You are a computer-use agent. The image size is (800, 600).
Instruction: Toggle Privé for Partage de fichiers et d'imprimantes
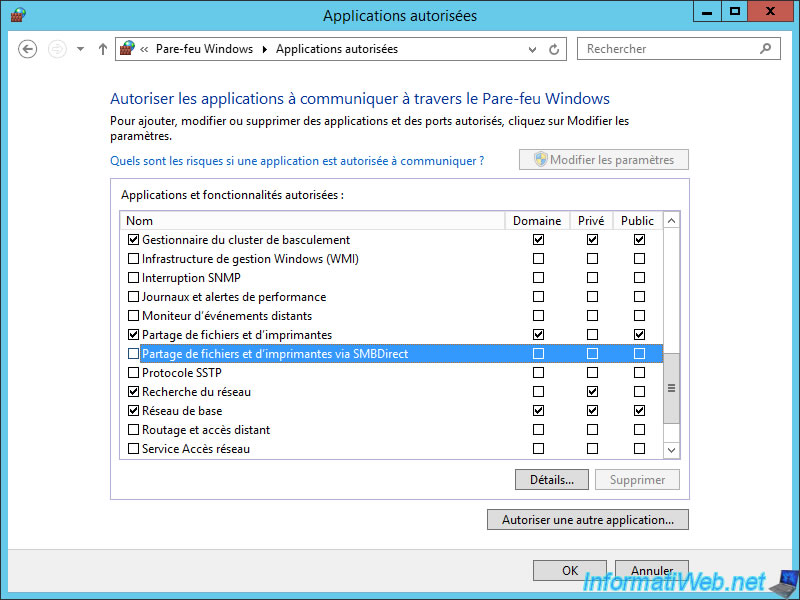(x=592, y=335)
